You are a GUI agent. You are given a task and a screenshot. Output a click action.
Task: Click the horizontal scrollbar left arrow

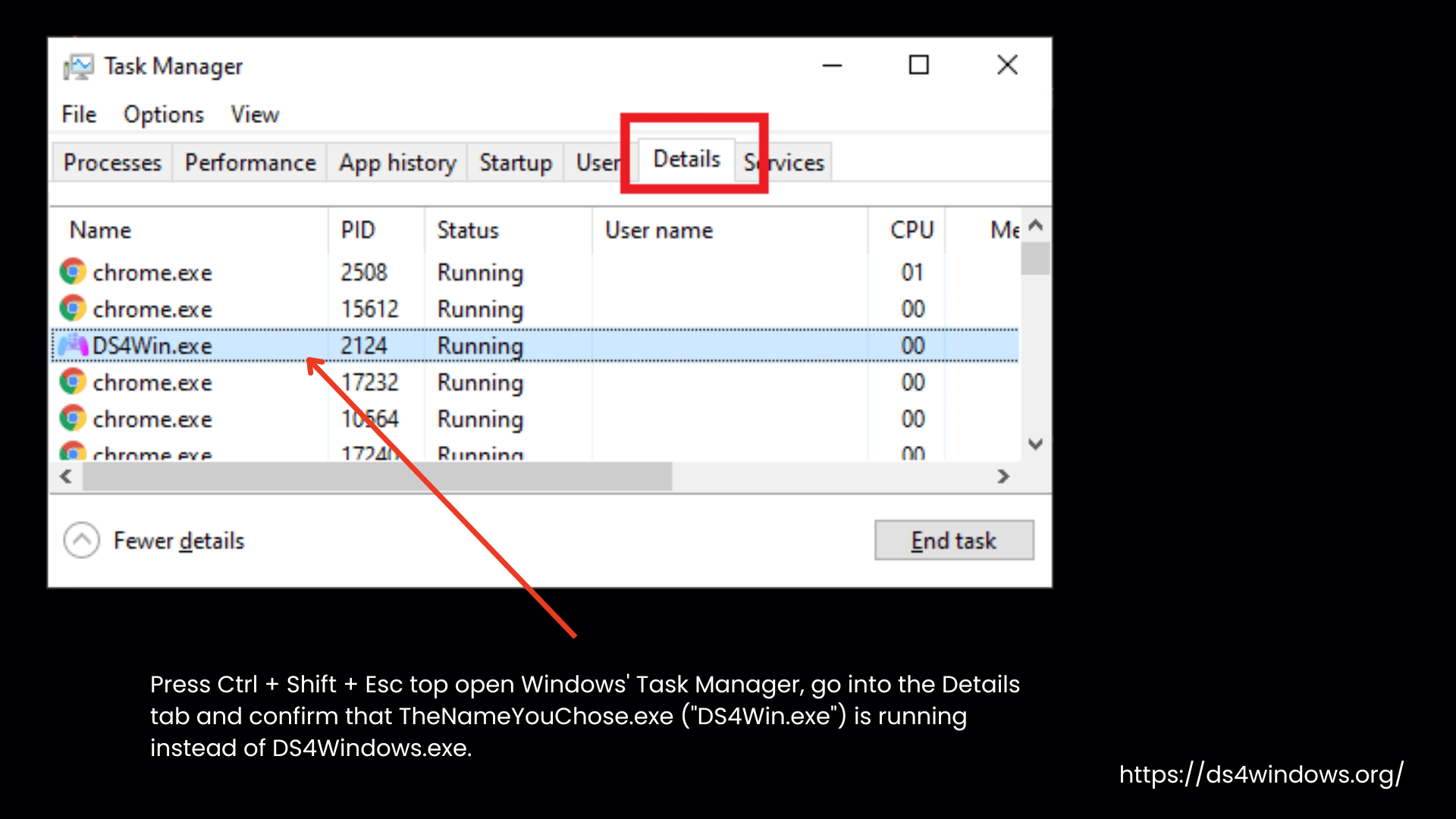click(66, 476)
